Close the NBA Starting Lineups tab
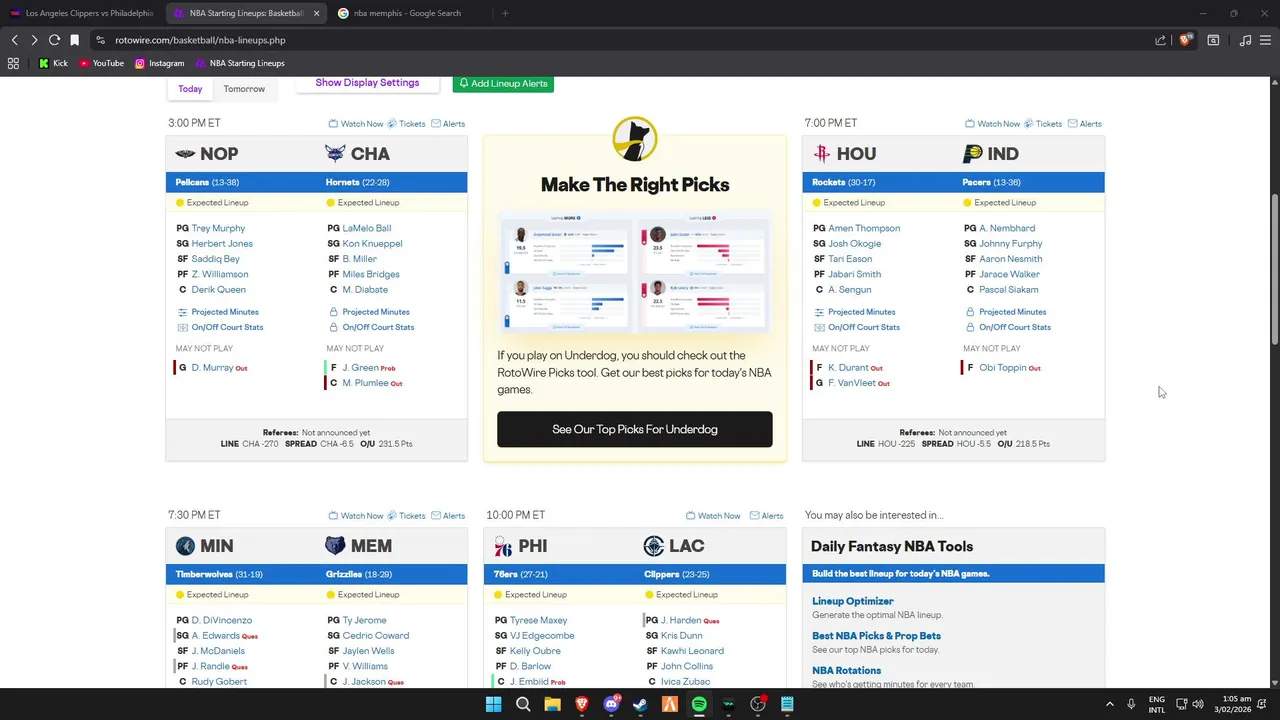This screenshot has width=1280, height=720. click(316, 13)
